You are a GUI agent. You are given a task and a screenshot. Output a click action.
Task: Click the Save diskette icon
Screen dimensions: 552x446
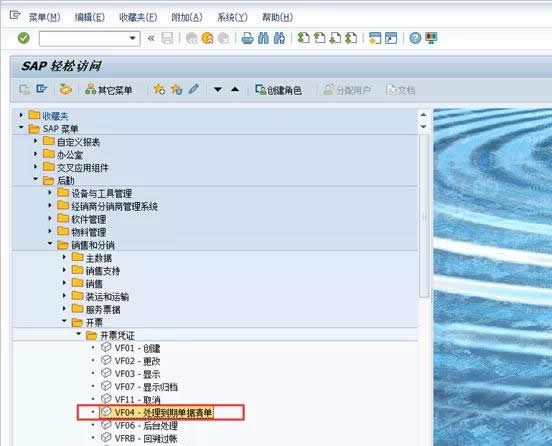167,38
